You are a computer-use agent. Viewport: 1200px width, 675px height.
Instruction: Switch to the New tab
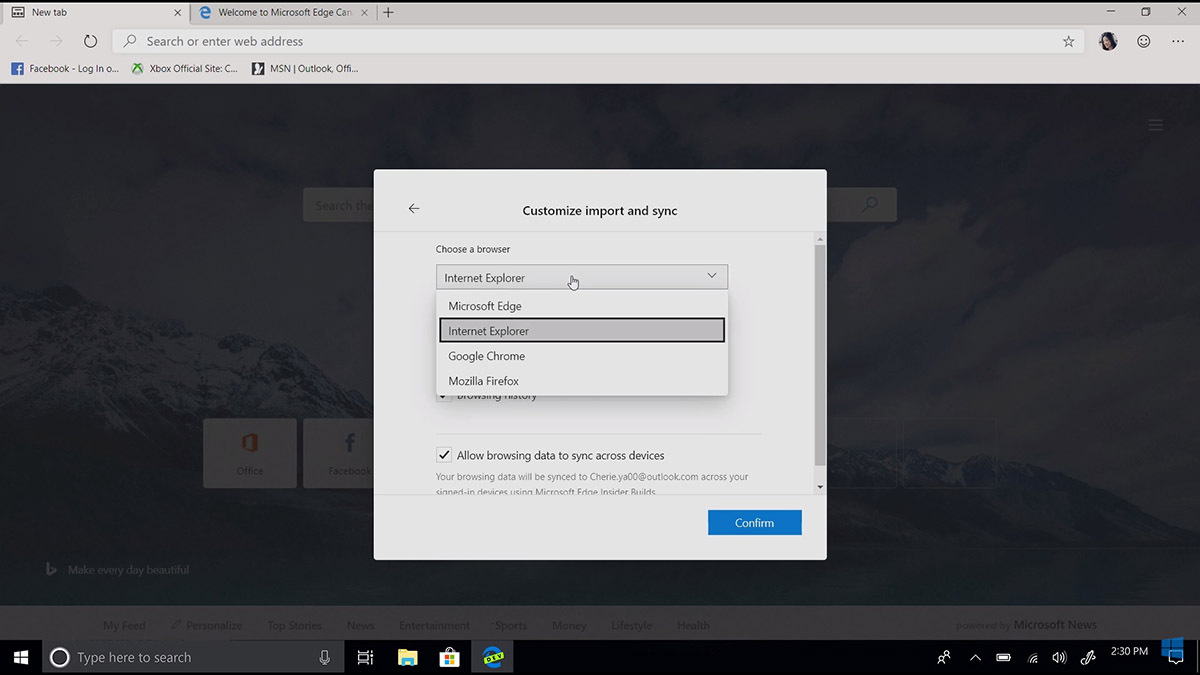(x=80, y=13)
